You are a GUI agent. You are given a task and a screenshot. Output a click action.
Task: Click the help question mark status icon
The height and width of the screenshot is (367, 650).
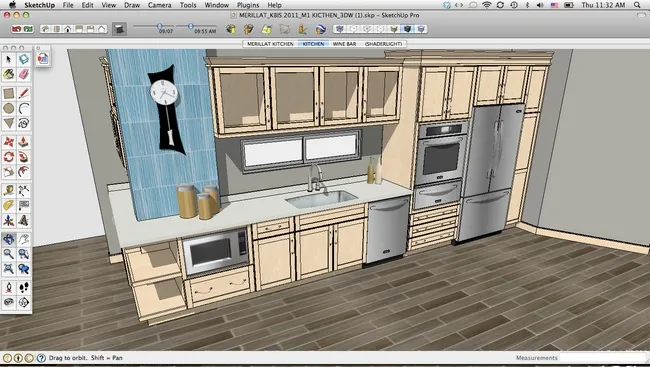[x=41, y=357]
